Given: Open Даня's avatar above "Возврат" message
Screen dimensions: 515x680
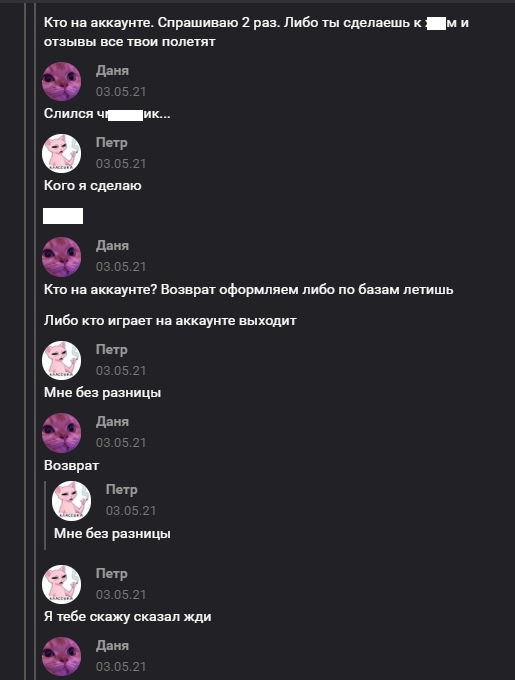Looking at the screenshot, I should 62,433.
